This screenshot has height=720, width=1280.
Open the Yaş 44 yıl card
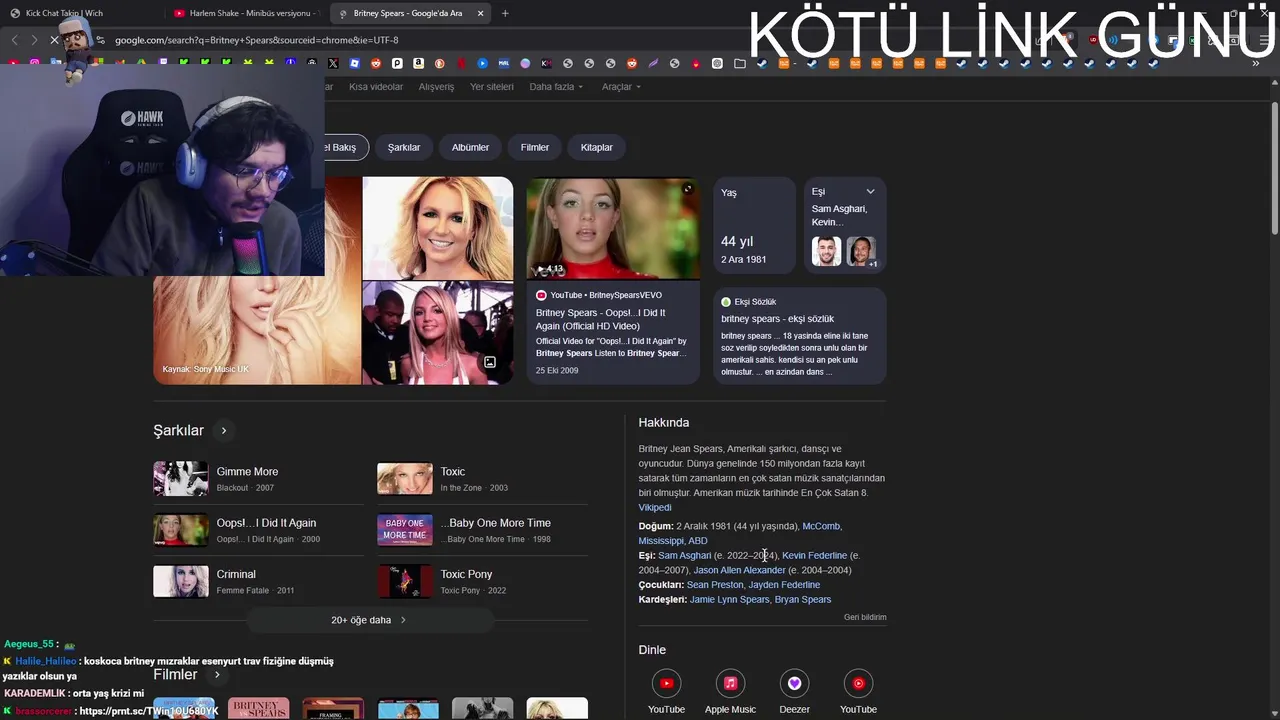[754, 226]
